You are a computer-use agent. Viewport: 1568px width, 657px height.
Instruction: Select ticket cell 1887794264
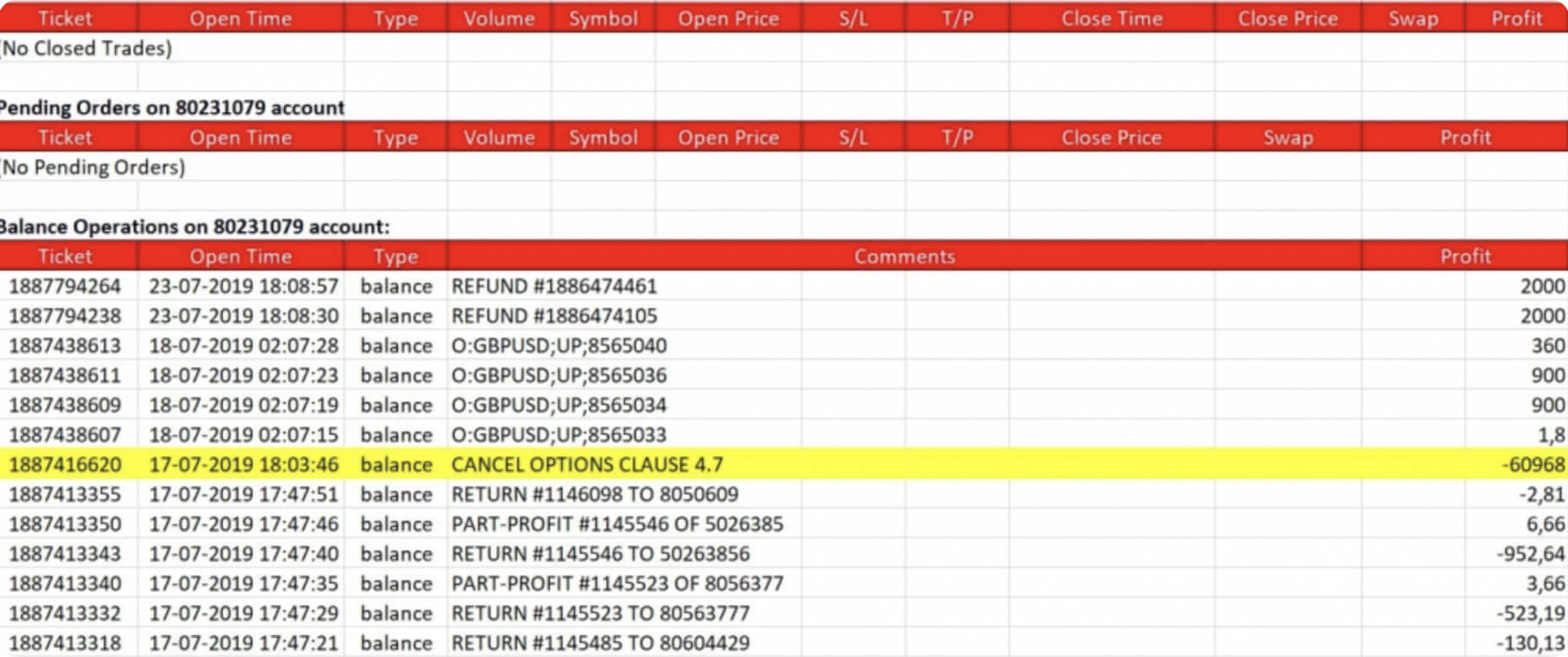pos(65,286)
